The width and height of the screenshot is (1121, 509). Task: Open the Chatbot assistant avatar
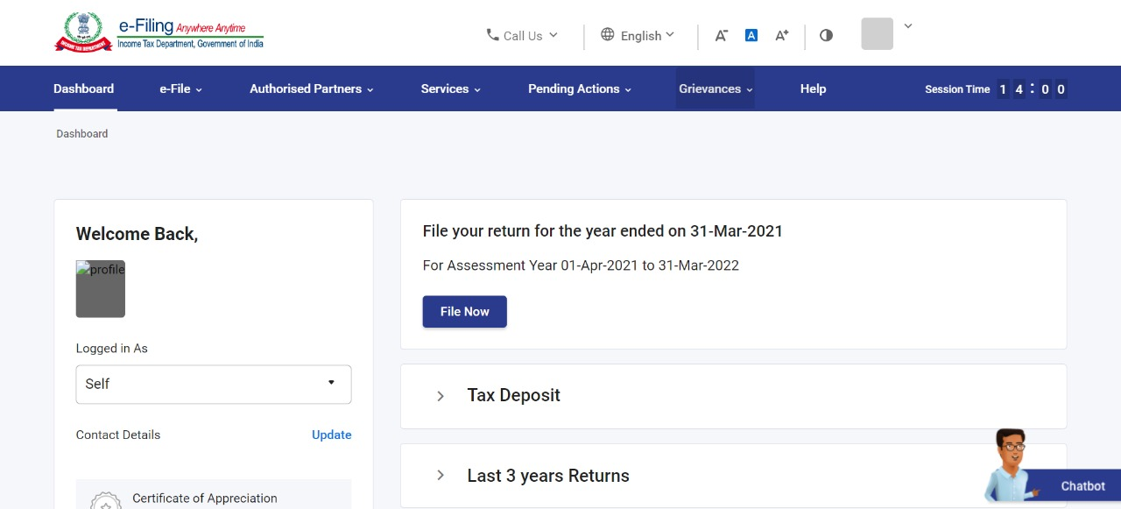point(1010,465)
